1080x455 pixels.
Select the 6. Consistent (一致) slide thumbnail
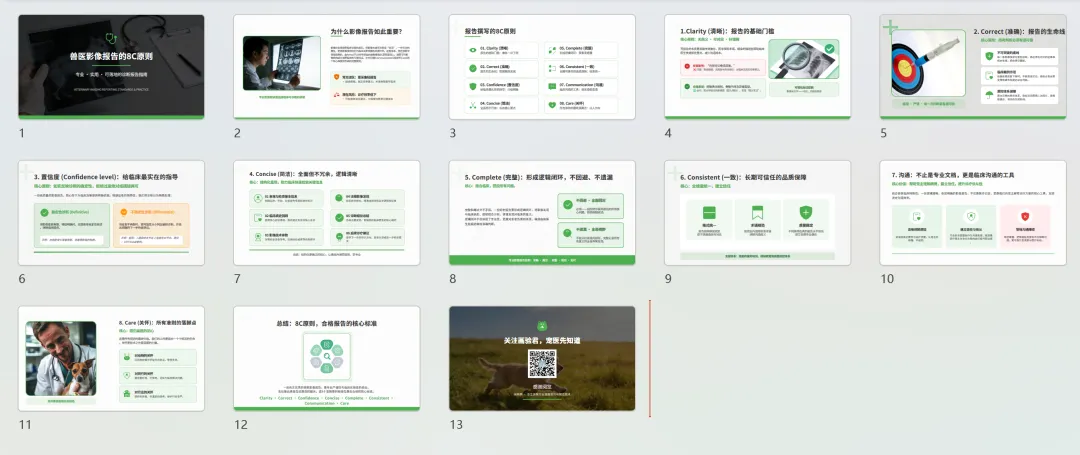click(758, 213)
